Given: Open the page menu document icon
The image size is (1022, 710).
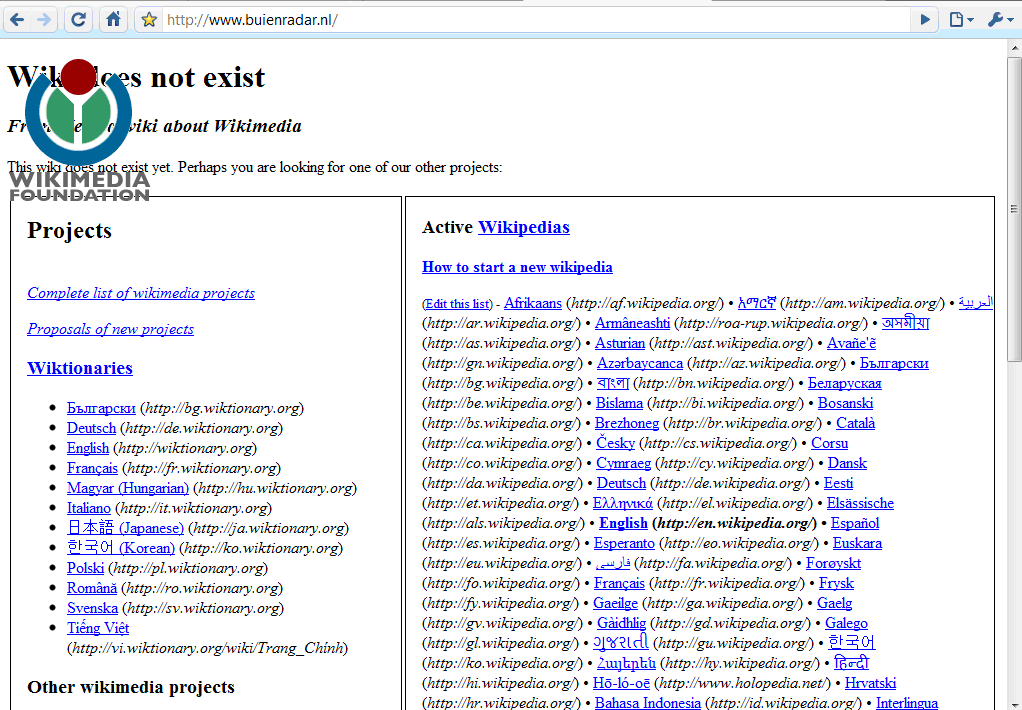Looking at the screenshot, I should click(961, 20).
